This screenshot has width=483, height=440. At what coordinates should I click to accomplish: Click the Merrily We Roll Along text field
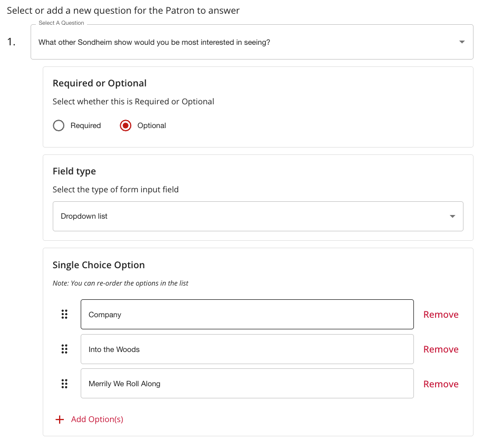247,384
